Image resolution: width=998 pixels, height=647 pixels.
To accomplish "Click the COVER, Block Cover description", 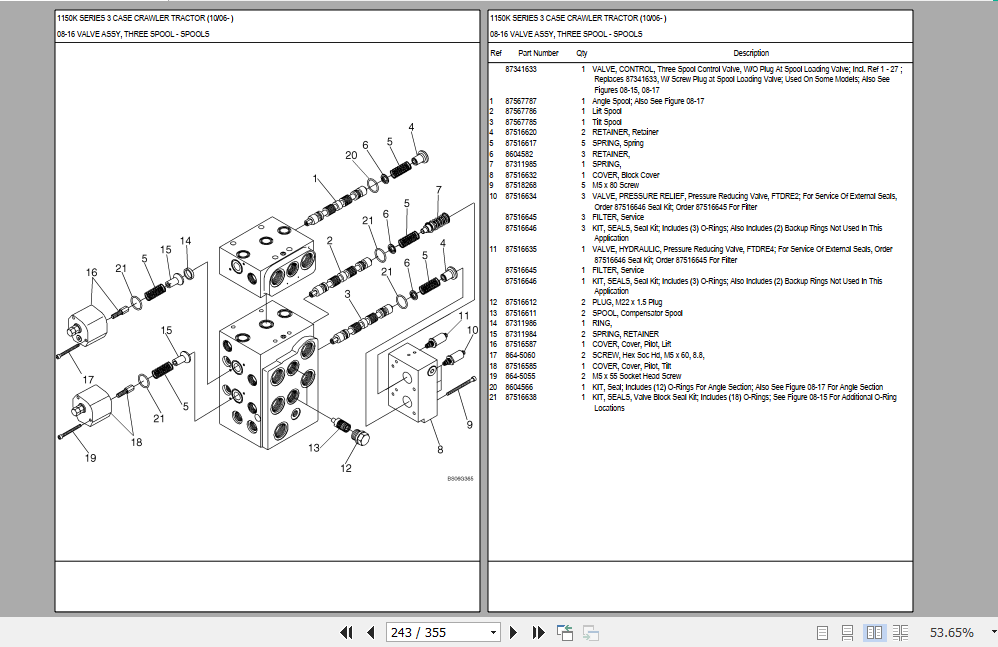I will tap(626, 175).
